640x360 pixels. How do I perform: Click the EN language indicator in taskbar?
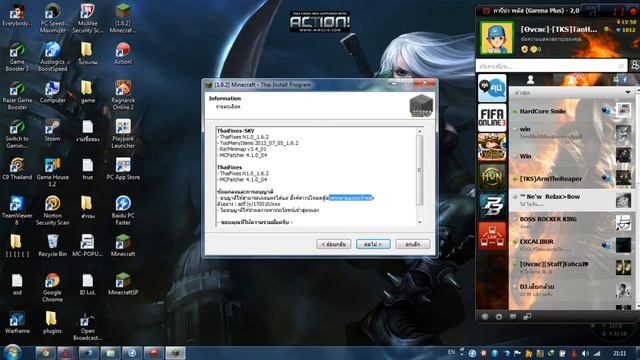(451, 352)
